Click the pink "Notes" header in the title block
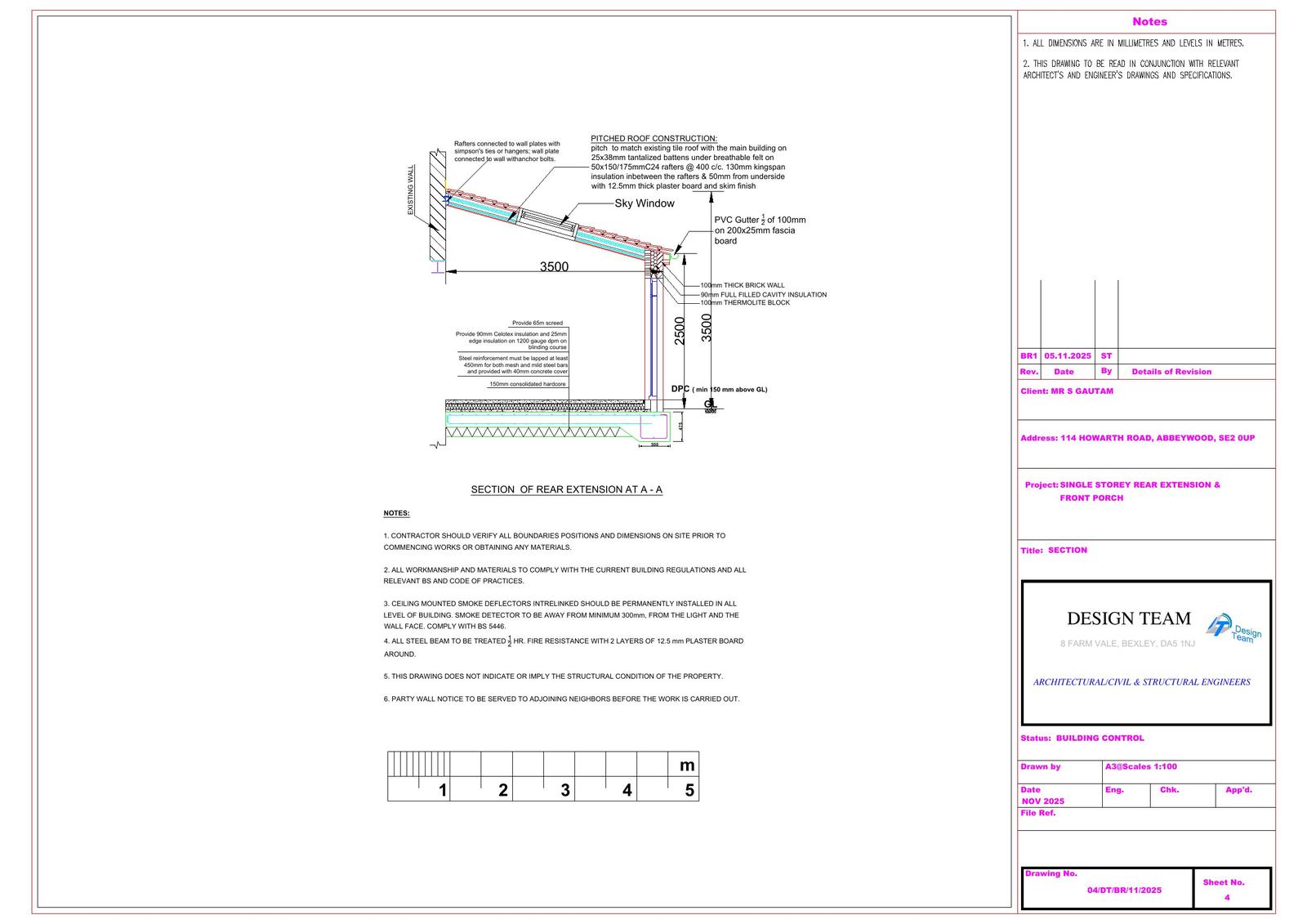The width and height of the screenshot is (1307, 924). [x=1149, y=22]
